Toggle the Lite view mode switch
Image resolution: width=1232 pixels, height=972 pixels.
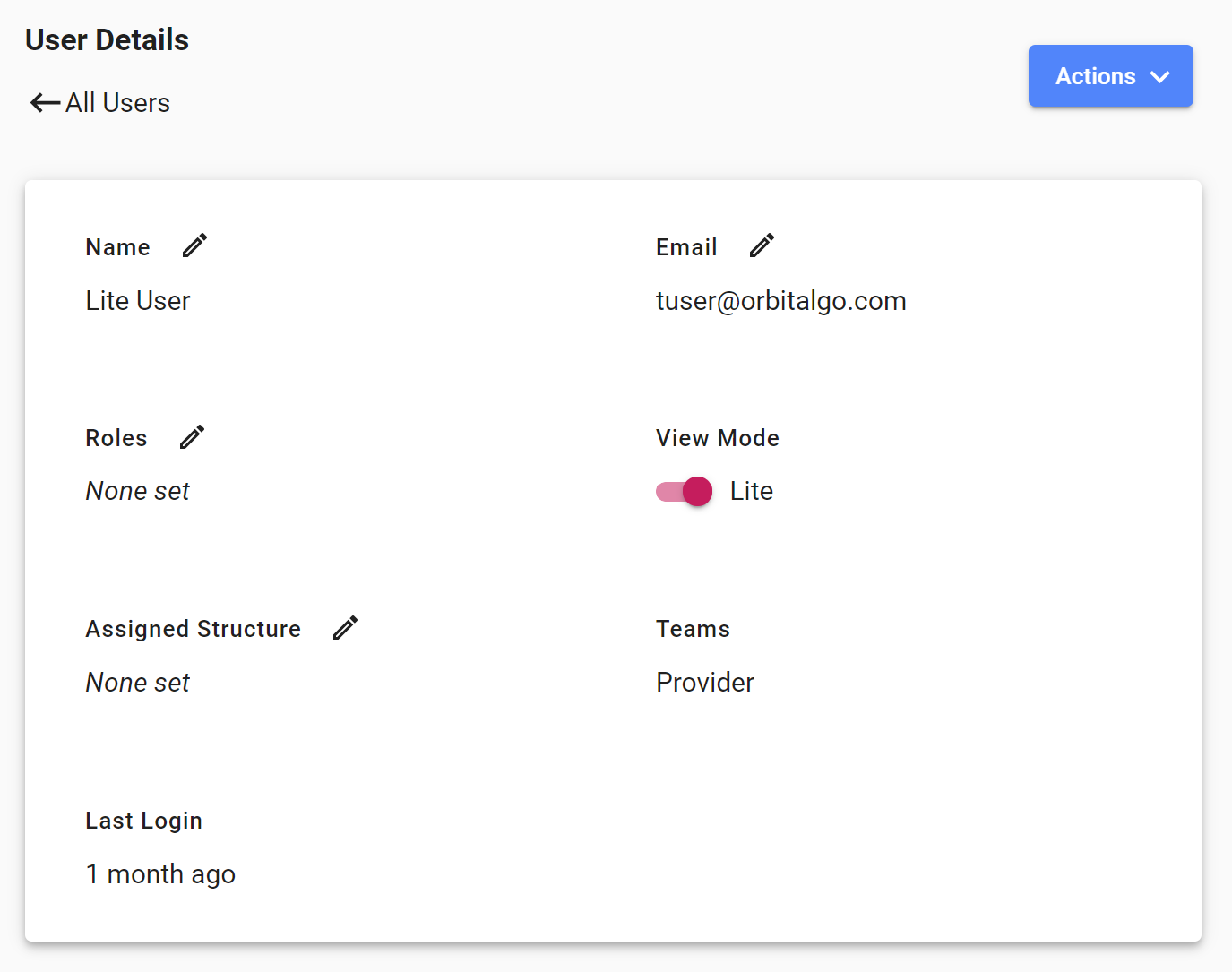click(685, 491)
